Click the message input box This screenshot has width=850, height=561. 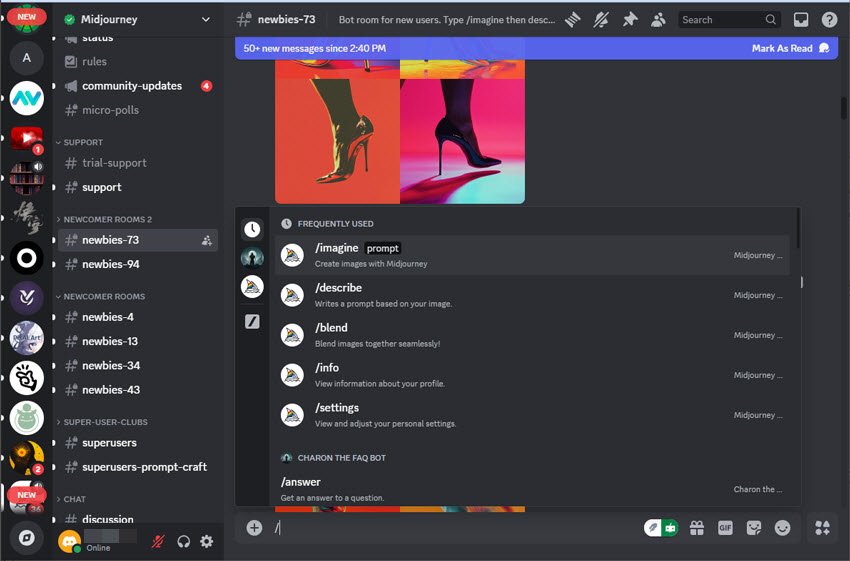[455, 527]
